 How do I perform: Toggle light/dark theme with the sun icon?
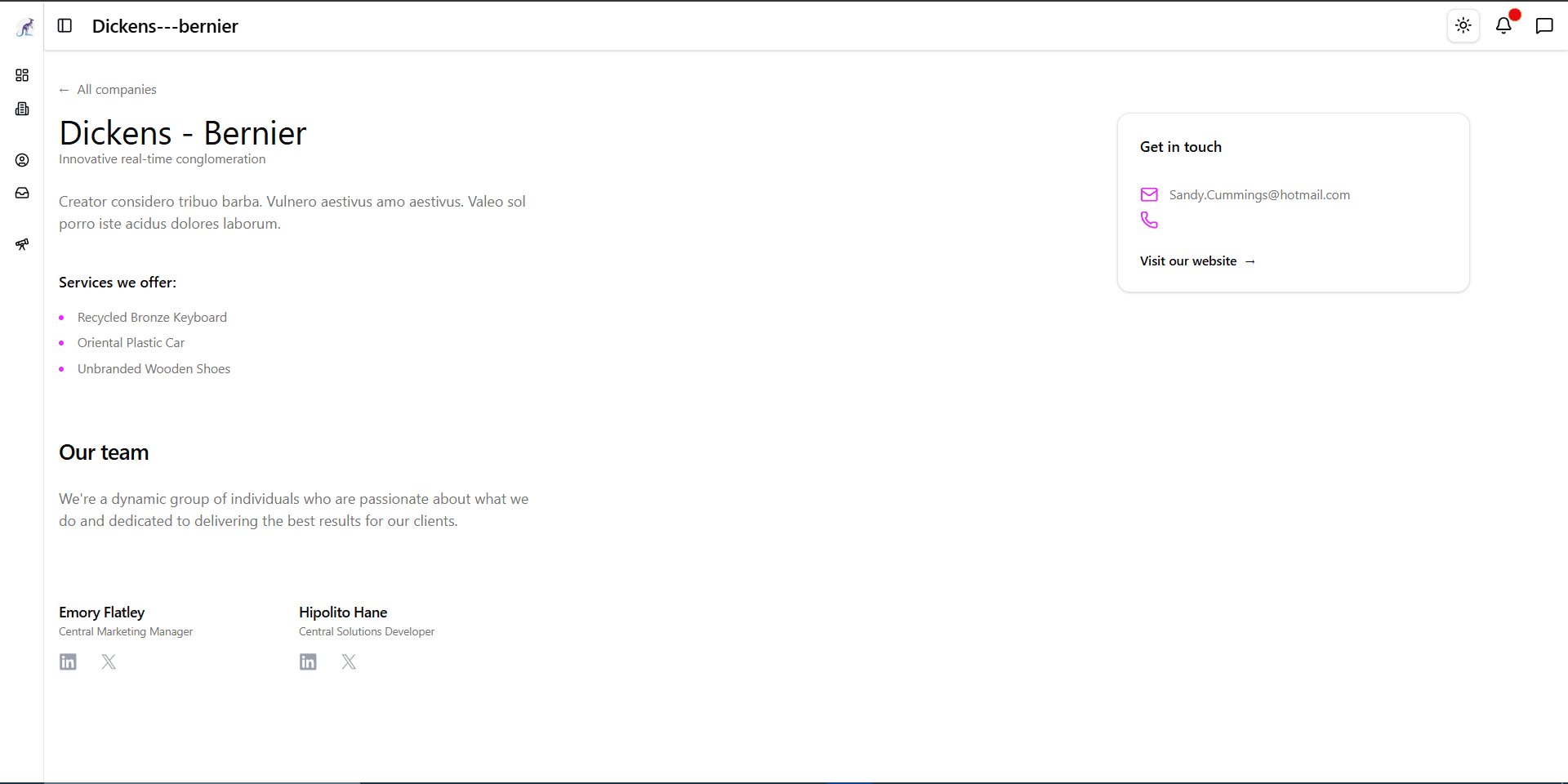1463,26
